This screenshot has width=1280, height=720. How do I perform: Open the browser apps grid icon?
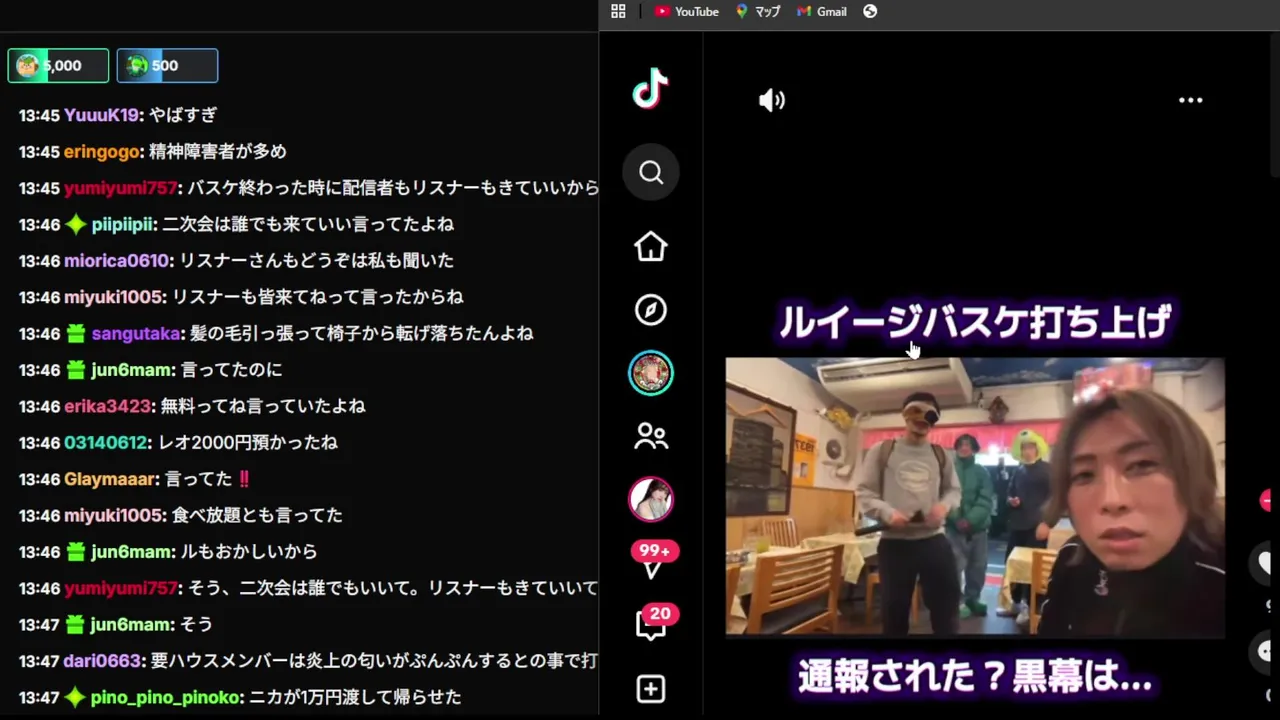click(618, 12)
